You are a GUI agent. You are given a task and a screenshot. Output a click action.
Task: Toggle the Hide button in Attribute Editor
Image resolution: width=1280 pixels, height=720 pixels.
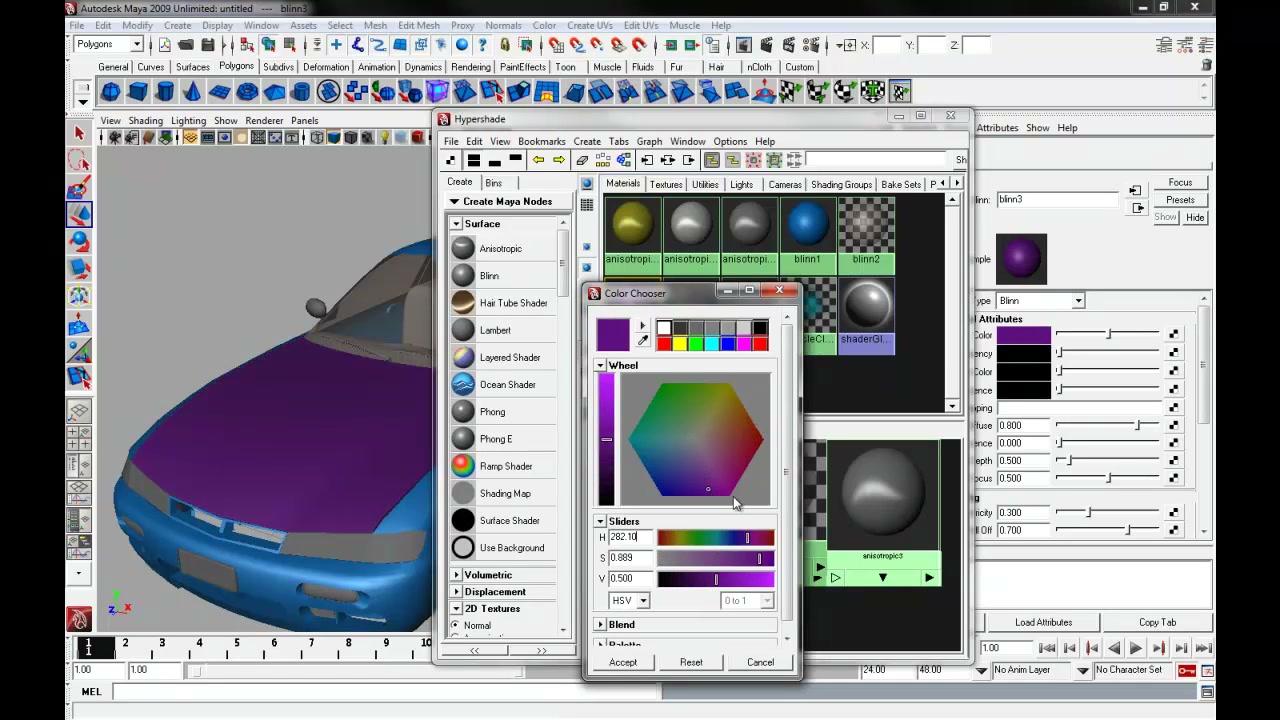(1195, 217)
